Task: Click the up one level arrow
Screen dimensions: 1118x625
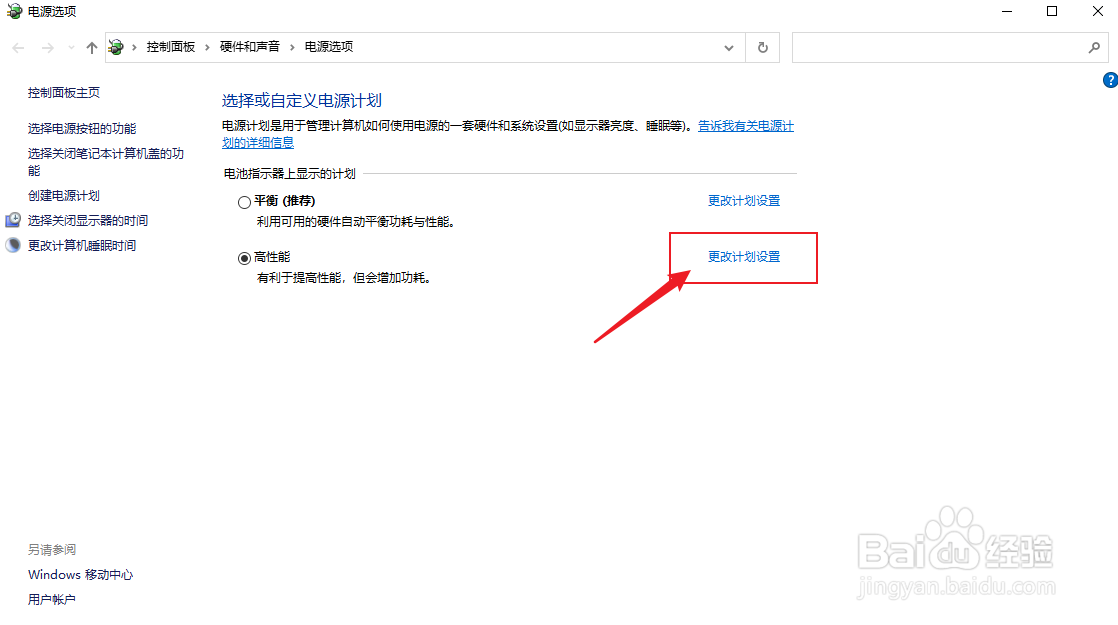Action: (x=91, y=46)
